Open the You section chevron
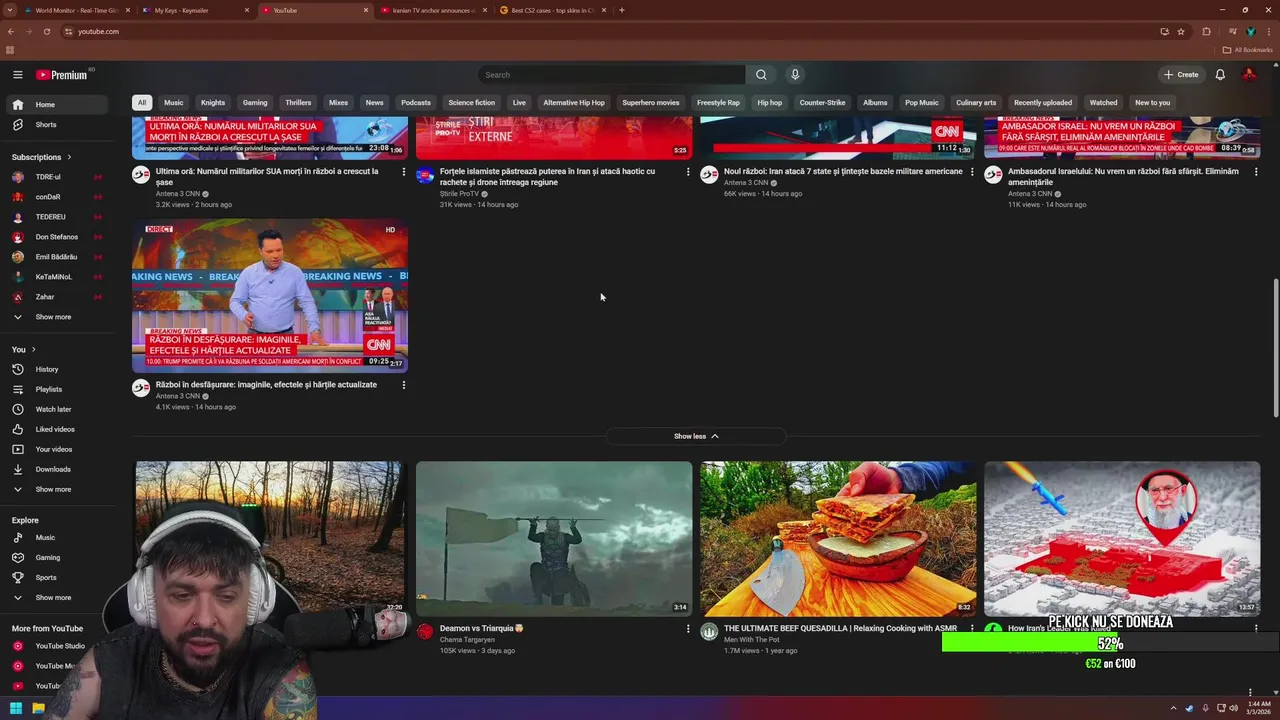This screenshot has width=1280, height=720. tap(33, 349)
